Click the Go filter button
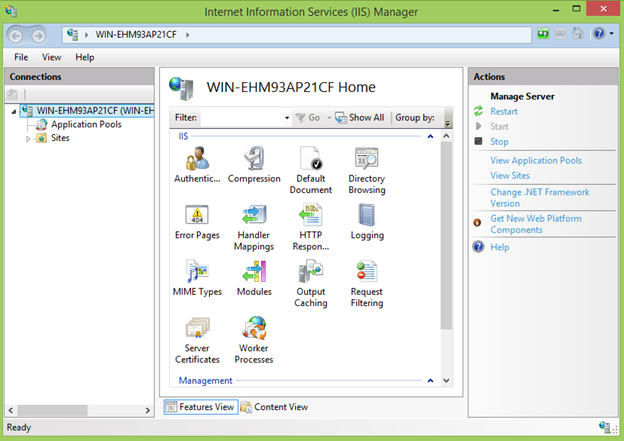Screen dimensions: 624x441 [x=308, y=117]
